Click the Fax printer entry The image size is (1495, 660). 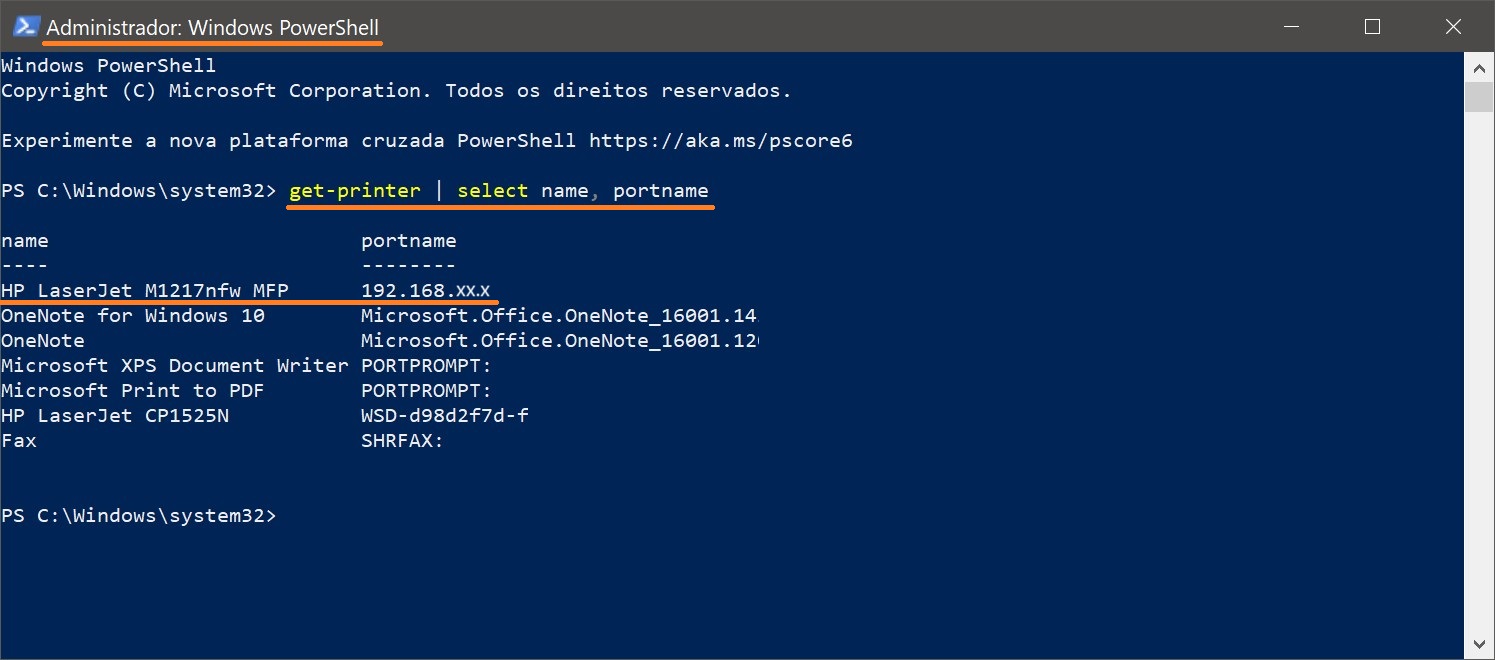click(x=19, y=441)
